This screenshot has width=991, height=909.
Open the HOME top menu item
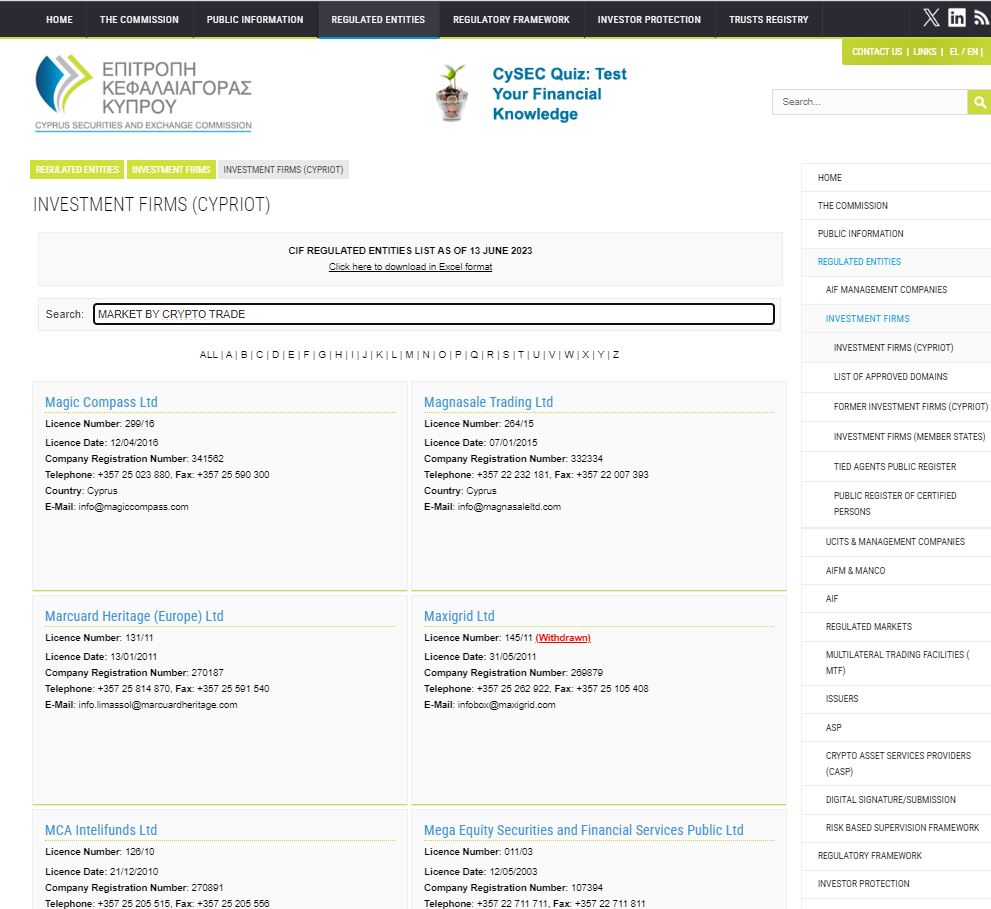(59, 20)
